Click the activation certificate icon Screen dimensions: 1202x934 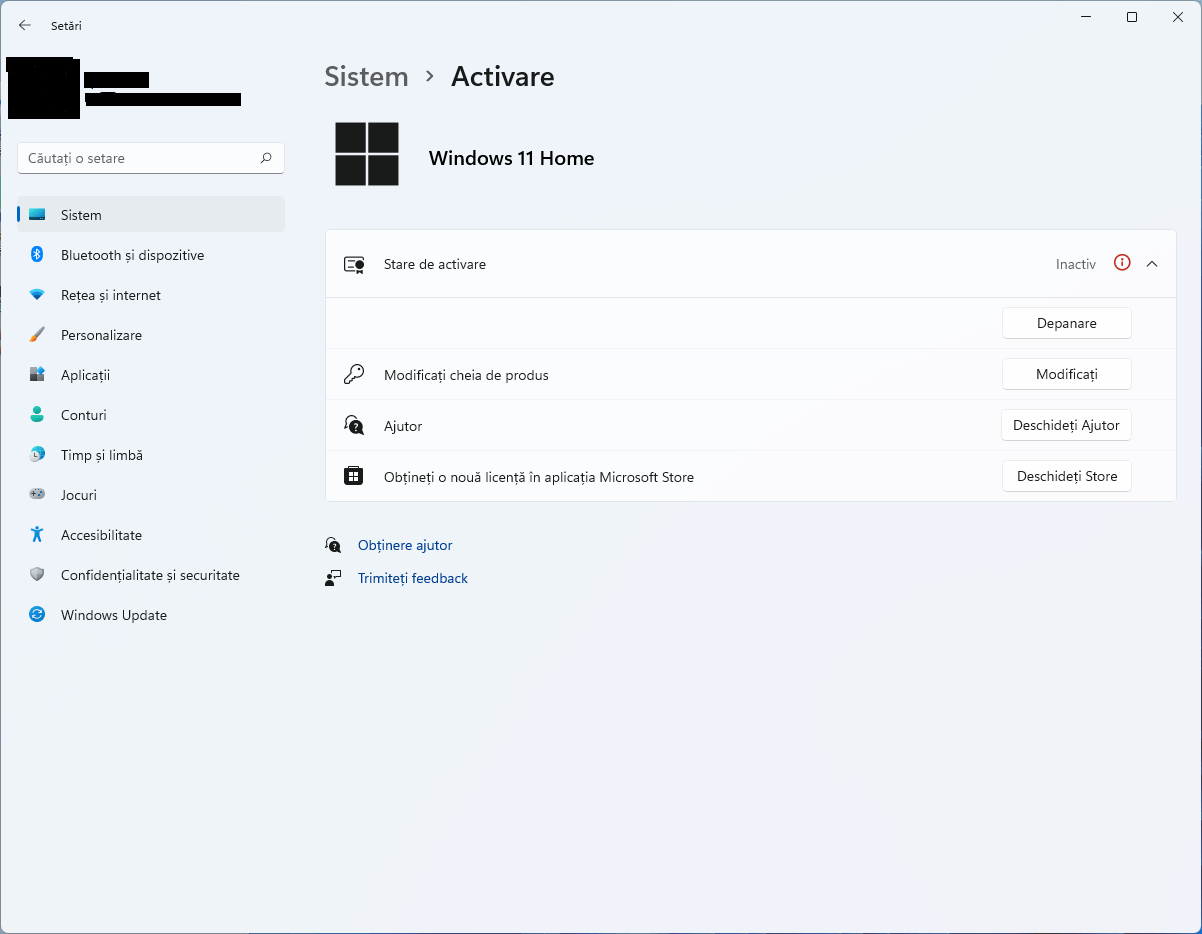pos(354,264)
